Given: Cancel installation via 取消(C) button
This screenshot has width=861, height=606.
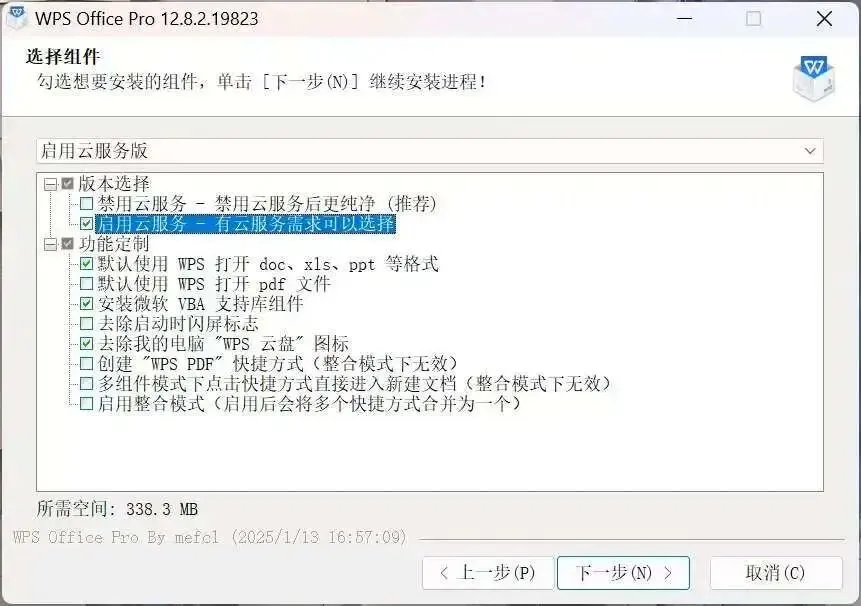Looking at the screenshot, I should pyautogui.click(x=776, y=573).
